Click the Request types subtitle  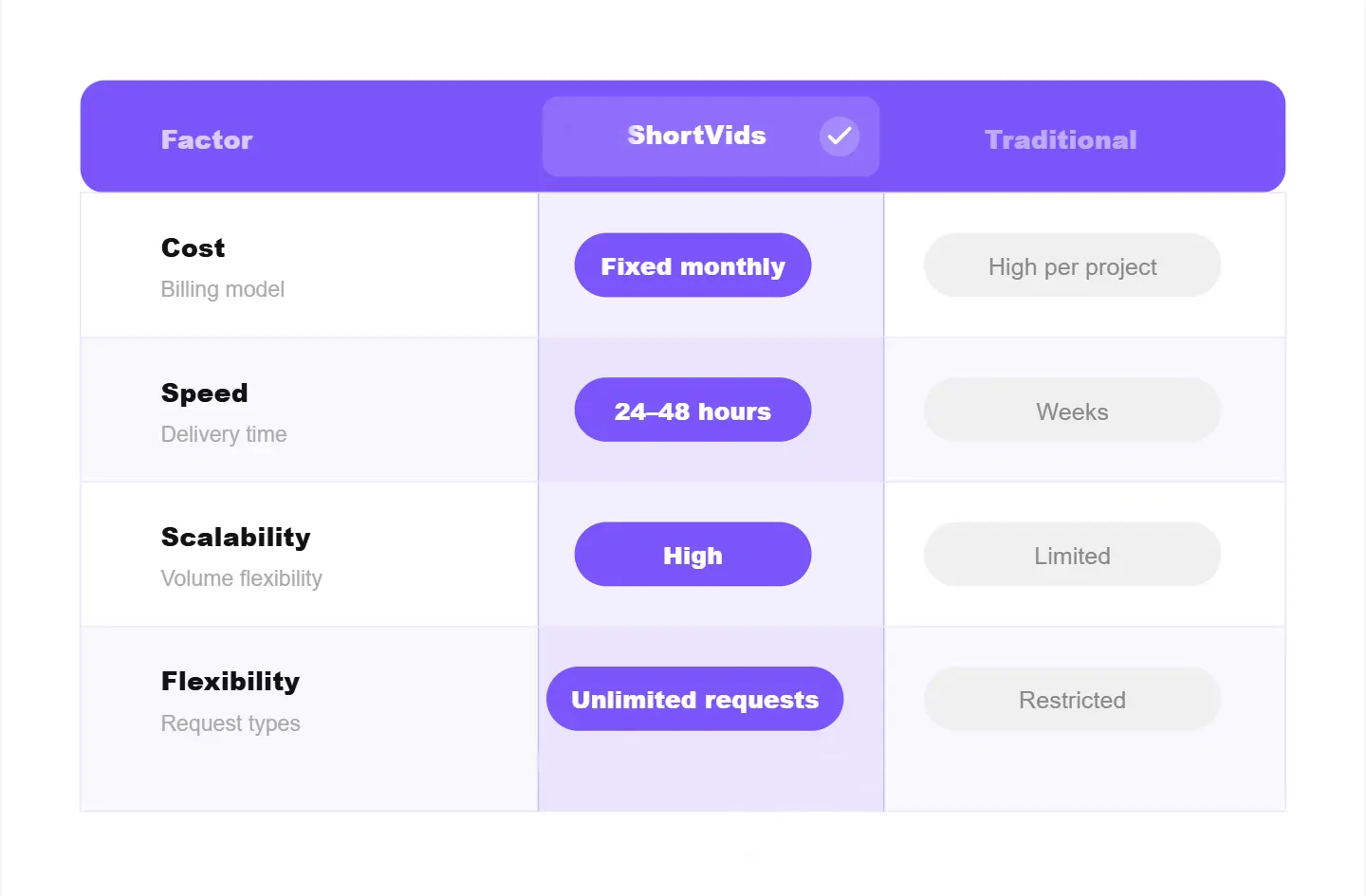click(231, 723)
